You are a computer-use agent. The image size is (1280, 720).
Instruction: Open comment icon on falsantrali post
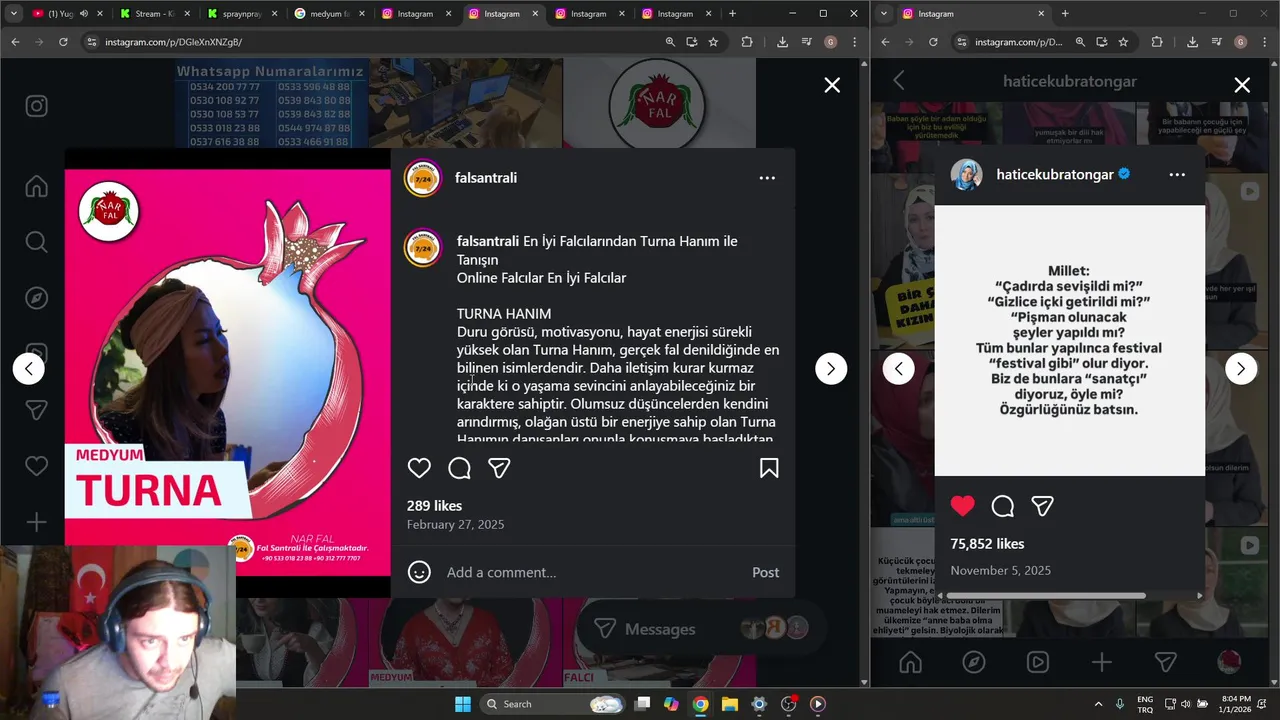(459, 468)
